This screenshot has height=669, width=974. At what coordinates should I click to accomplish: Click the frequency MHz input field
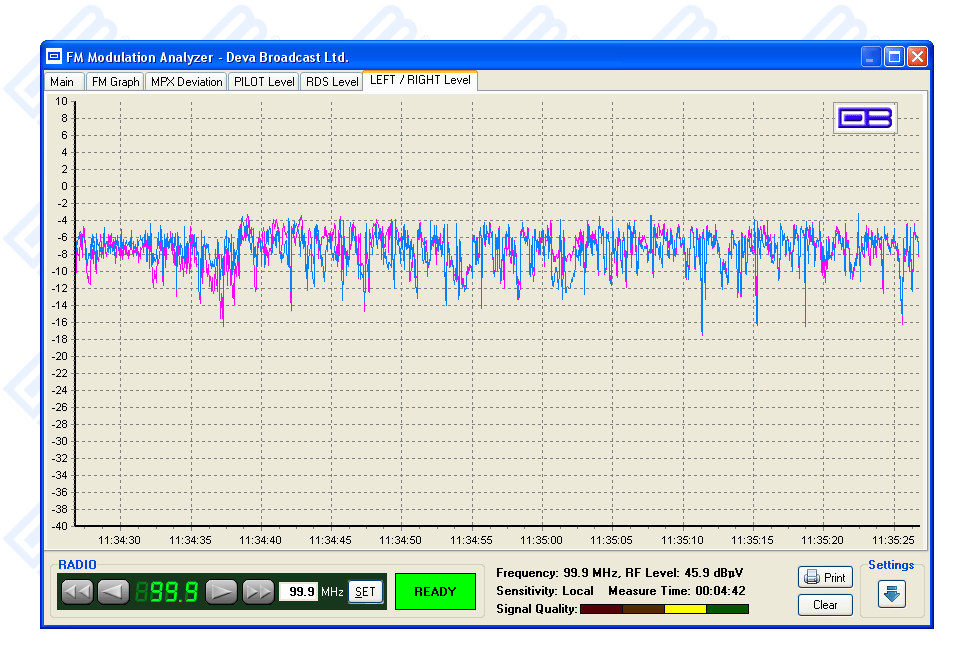click(297, 592)
